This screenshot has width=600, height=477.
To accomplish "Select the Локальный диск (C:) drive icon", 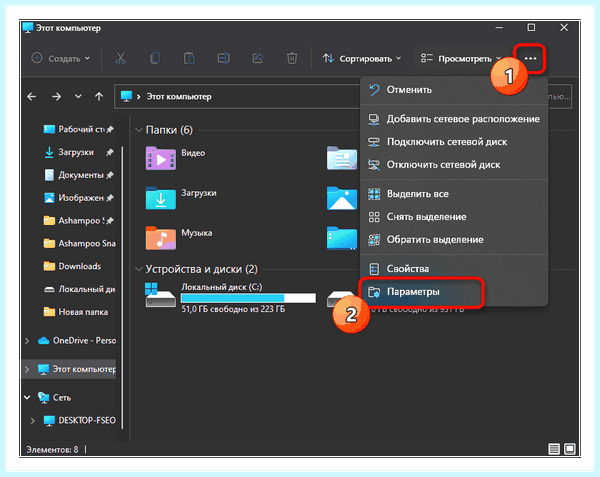I will pyautogui.click(x=160, y=295).
